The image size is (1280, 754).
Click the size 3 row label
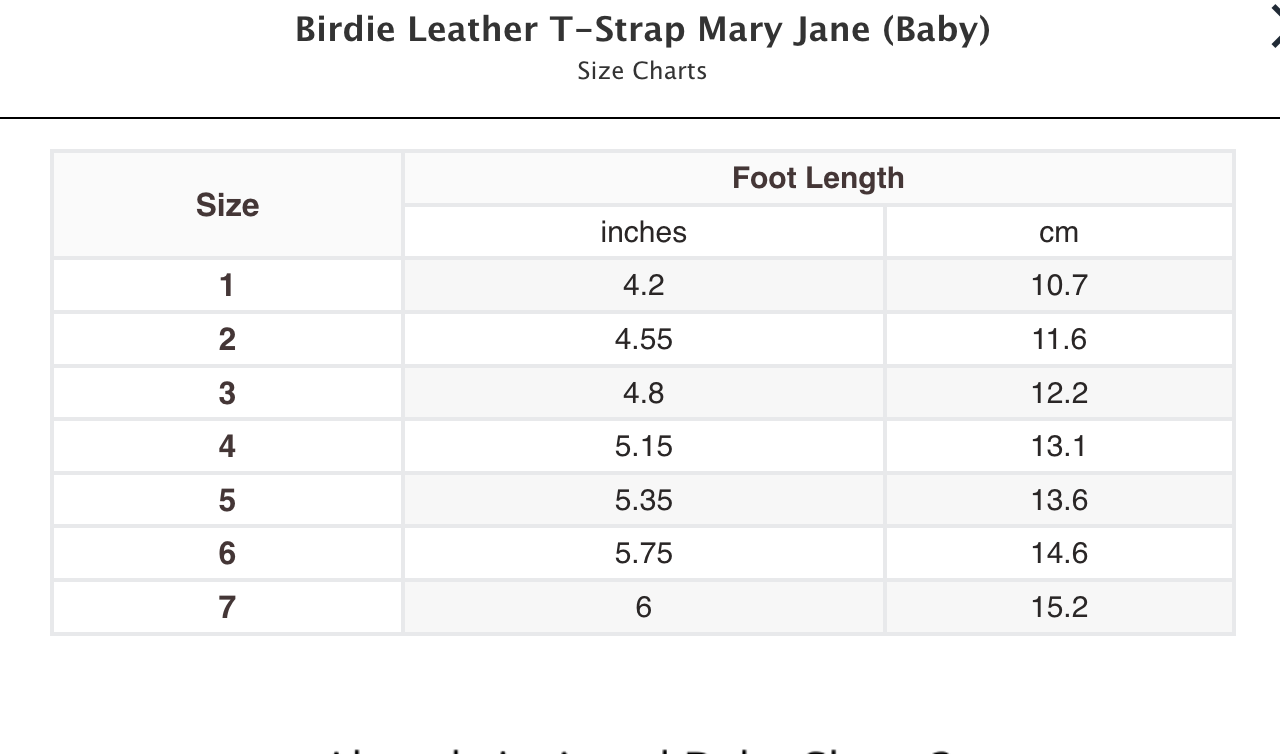[x=227, y=393]
